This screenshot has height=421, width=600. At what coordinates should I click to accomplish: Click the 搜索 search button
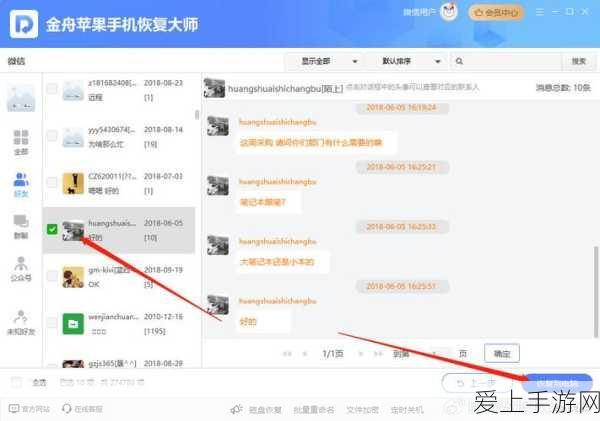(x=579, y=61)
